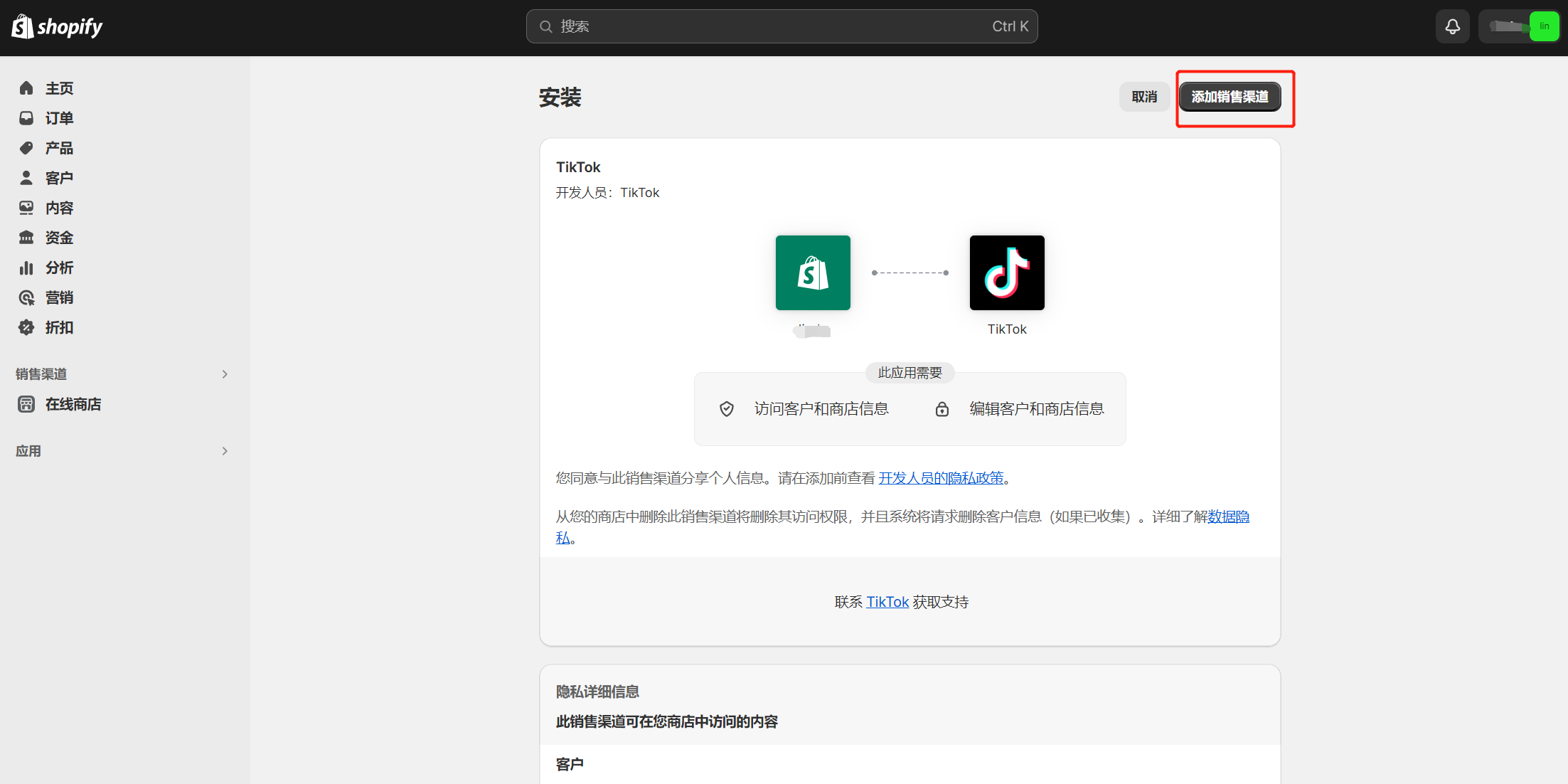Open the notifications bell
Image resolution: width=1568 pixels, height=784 pixels.
pyautogui.click(x=1452, y=26)
